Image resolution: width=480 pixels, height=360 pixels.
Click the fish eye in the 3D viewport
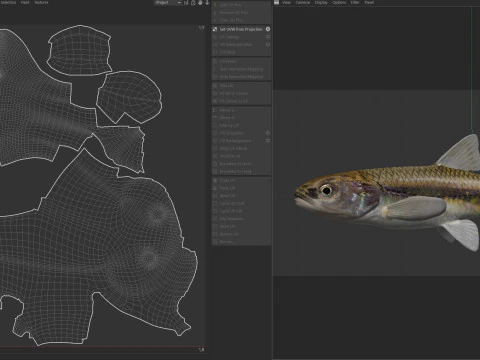point(326,190)
